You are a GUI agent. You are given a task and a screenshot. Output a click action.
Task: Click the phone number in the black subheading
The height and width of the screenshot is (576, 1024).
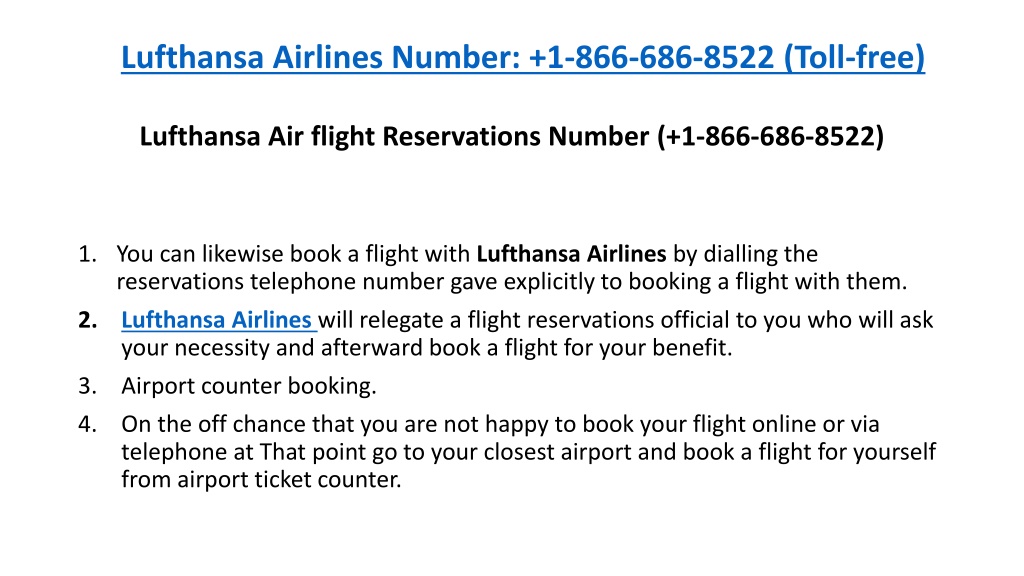tap(771, 136)
